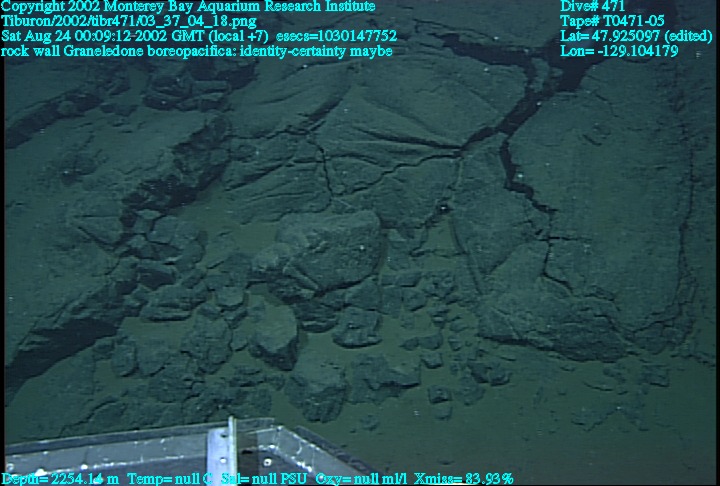Viewport: 720px width, 486px height.
Task: Click the '(local +7)' timezone text
Action: (230, 36)
